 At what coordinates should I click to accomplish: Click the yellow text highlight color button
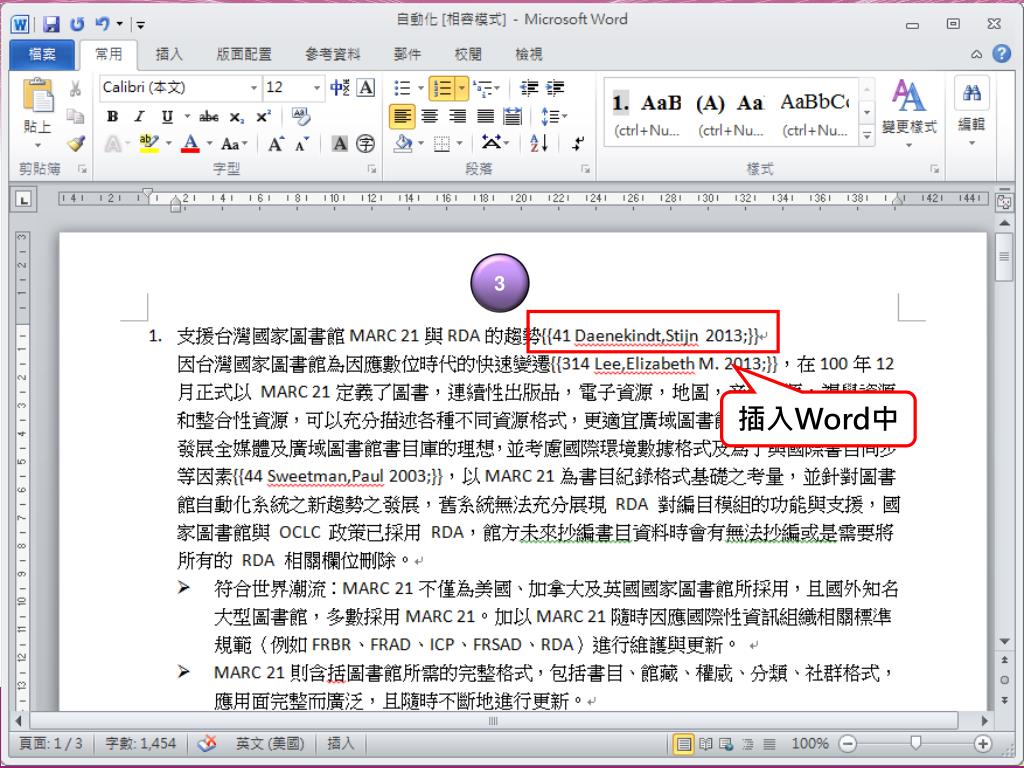point(150,143)
